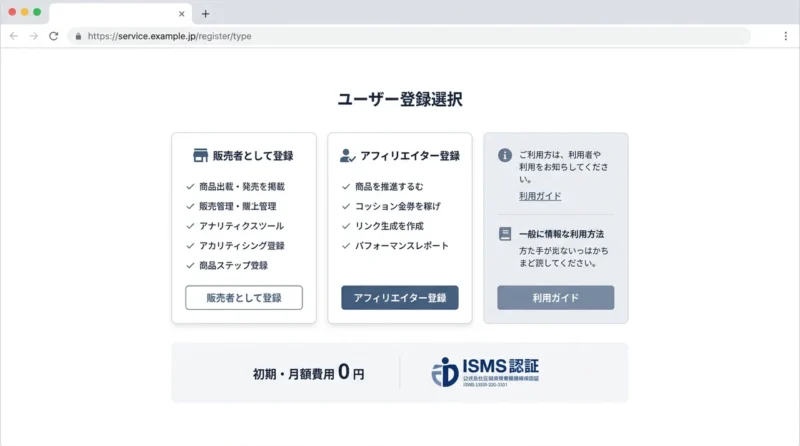Screen dimensions: 800x446
Task: Click the アナリティクスツール feature text
Action: (x=241, y=226)
